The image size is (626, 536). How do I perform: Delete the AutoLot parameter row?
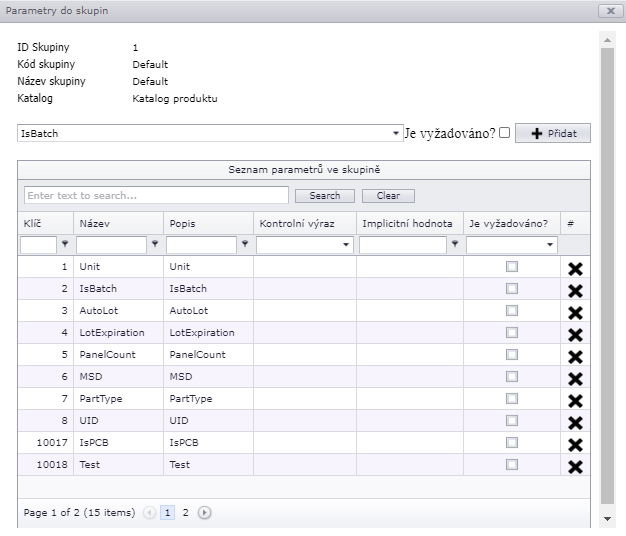(x=575, y=312)
